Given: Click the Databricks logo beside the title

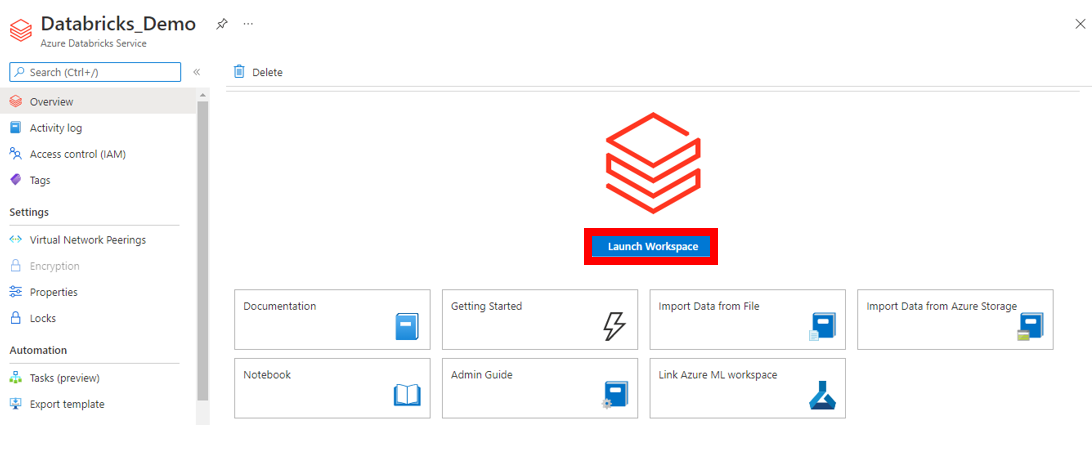Looking at the screenshot, I should pyautogui.click(x=21, y=31).
